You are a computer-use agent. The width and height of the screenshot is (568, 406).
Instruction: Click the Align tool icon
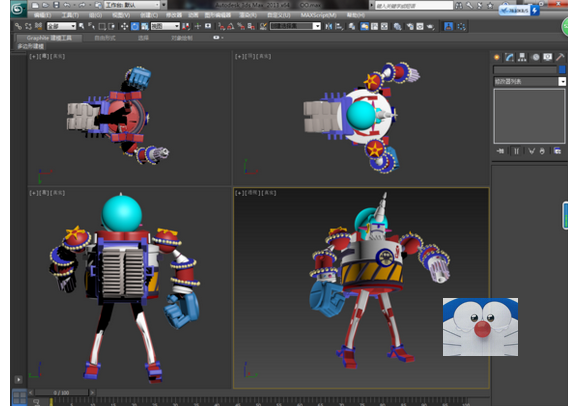point(339,26)
